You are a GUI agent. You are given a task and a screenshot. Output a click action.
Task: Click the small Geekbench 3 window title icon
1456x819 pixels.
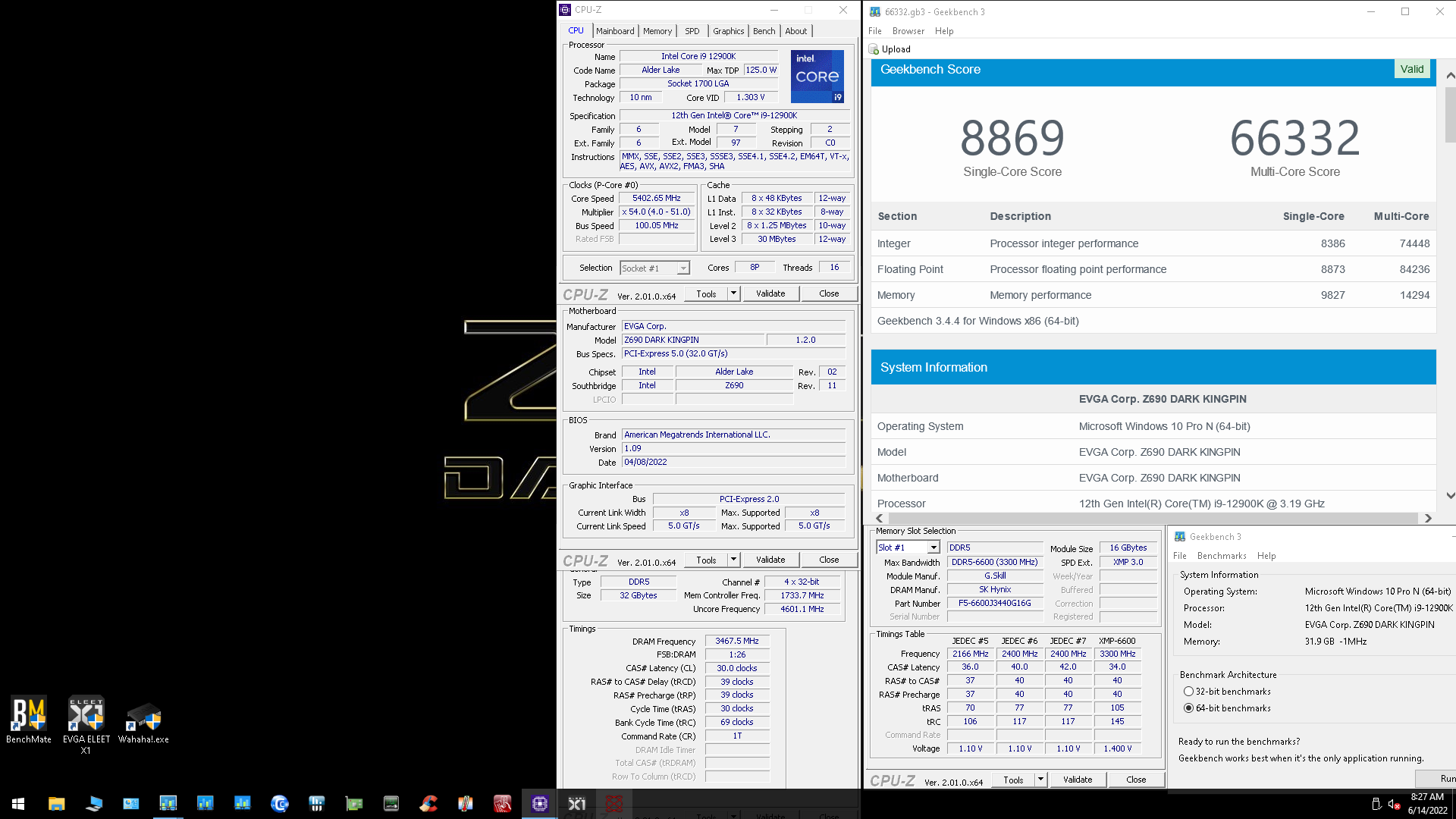pos(1180,536)
